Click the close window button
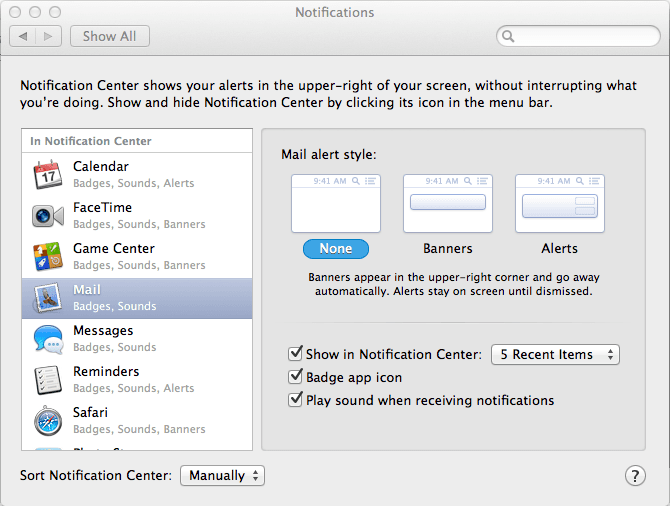Image resolution: width=670 pixels, height=506 pixels. point(15,12)
